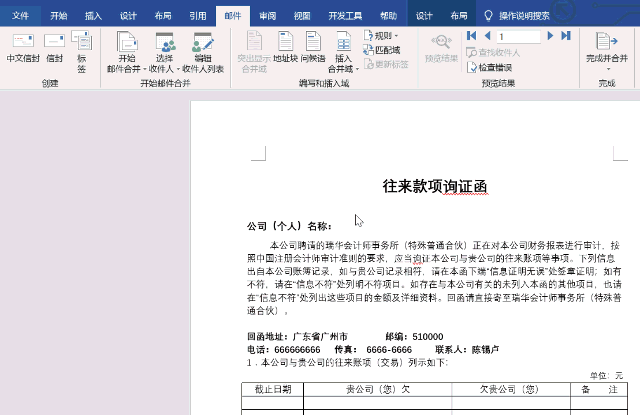Click the record number input field

point(520,36)
